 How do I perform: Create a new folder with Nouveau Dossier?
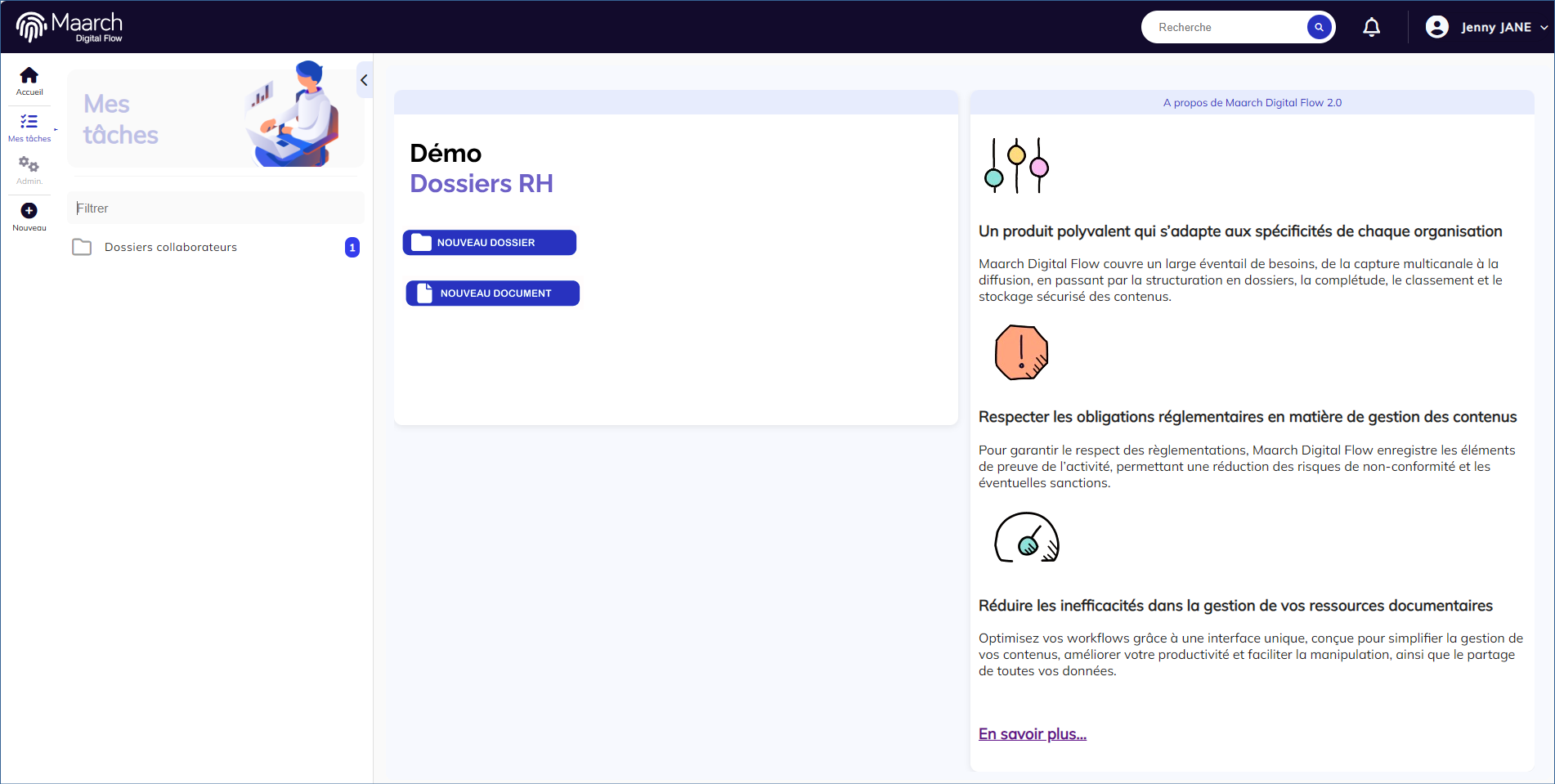click(x=490, y=243)
